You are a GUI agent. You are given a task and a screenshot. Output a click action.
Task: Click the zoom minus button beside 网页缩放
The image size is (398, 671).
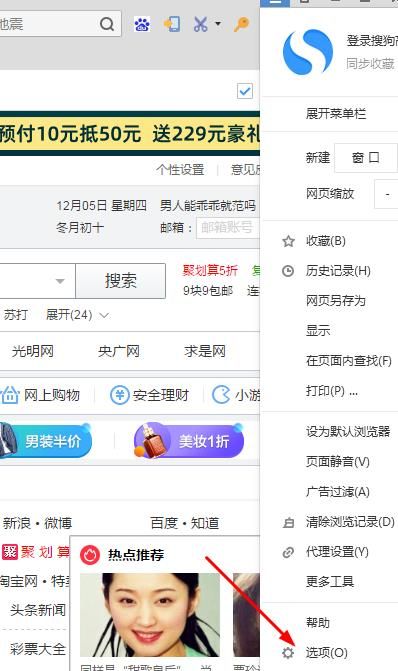(386, 194)
